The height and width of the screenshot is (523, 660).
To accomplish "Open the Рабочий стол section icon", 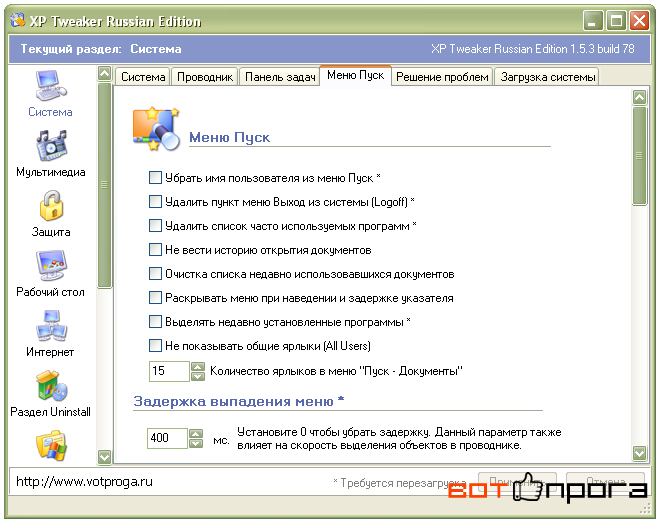I will 51,265.
